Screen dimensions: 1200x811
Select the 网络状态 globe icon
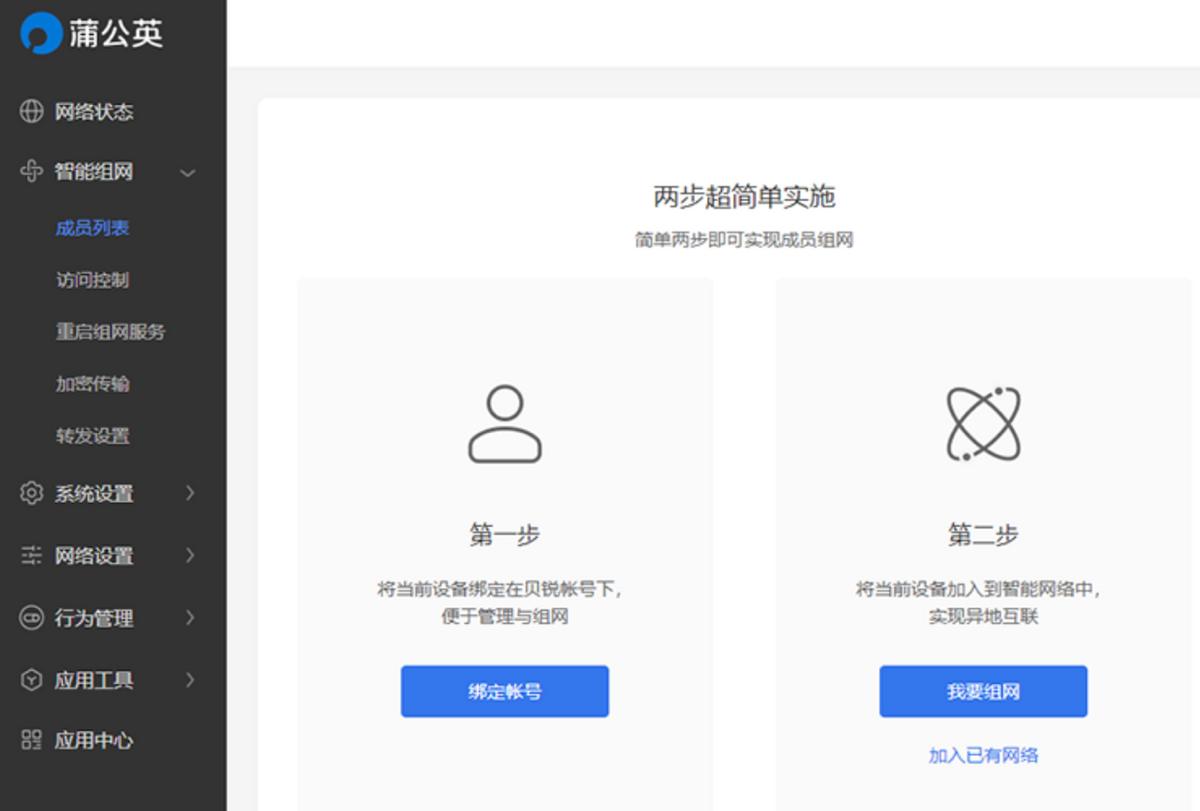click(29, 112)
